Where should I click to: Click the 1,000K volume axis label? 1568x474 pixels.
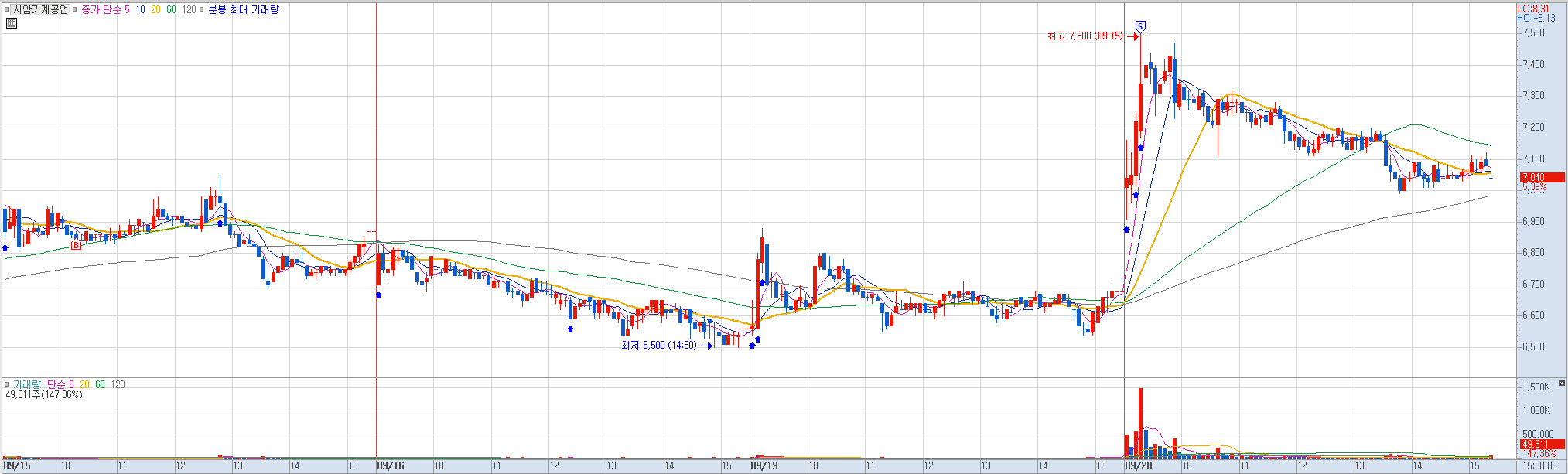(x=1536, y=411)
